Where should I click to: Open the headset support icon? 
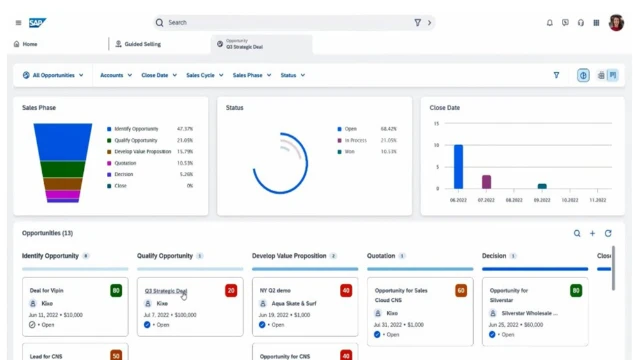pyautogui.click(x=581, y=23)
